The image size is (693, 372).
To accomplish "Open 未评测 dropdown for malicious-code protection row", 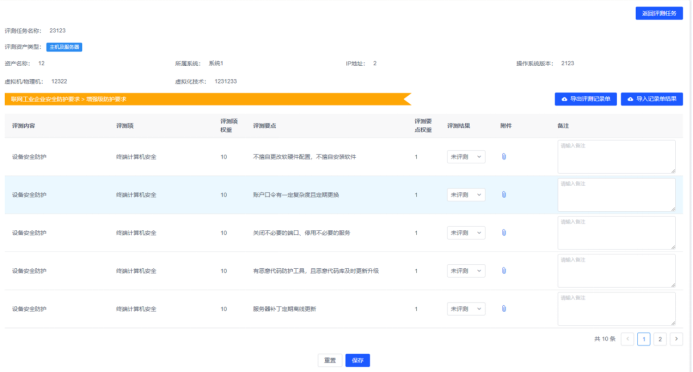I will pyautogui.click(x=466, y=271).
